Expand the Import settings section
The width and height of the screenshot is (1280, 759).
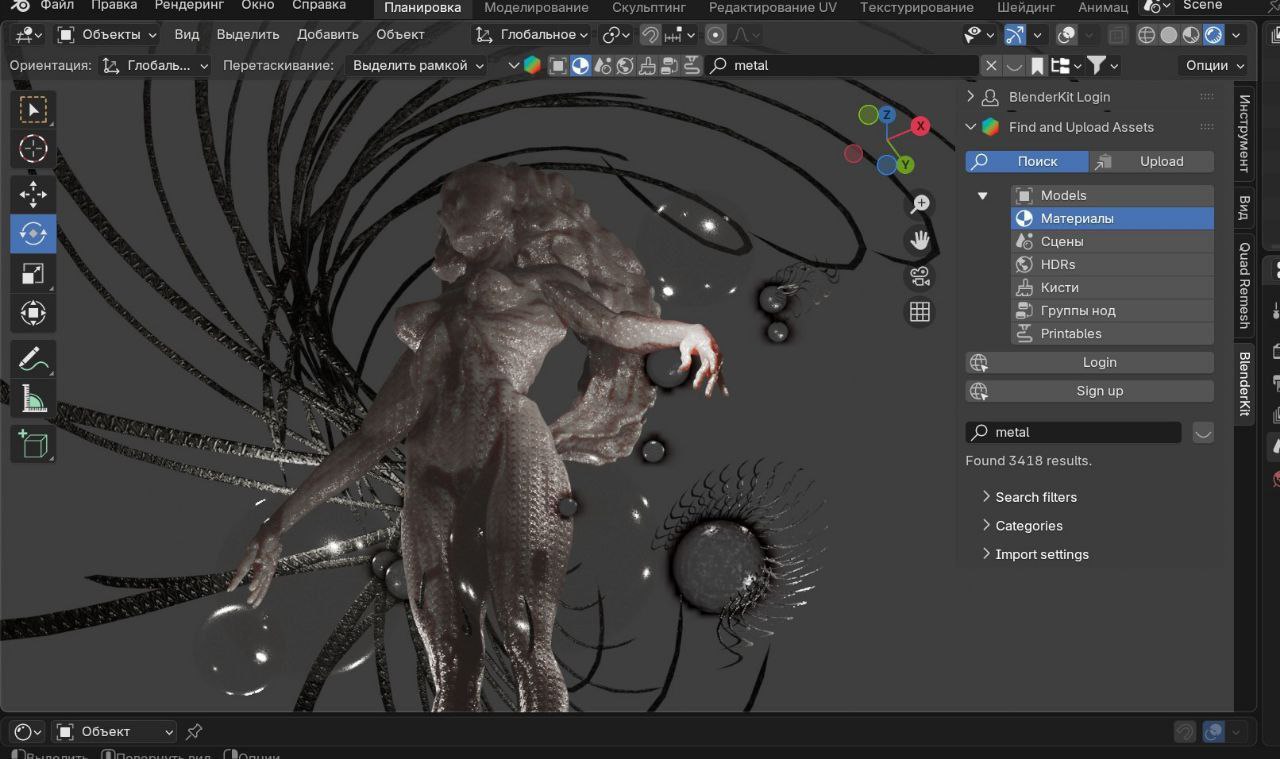pos(1041,554)
